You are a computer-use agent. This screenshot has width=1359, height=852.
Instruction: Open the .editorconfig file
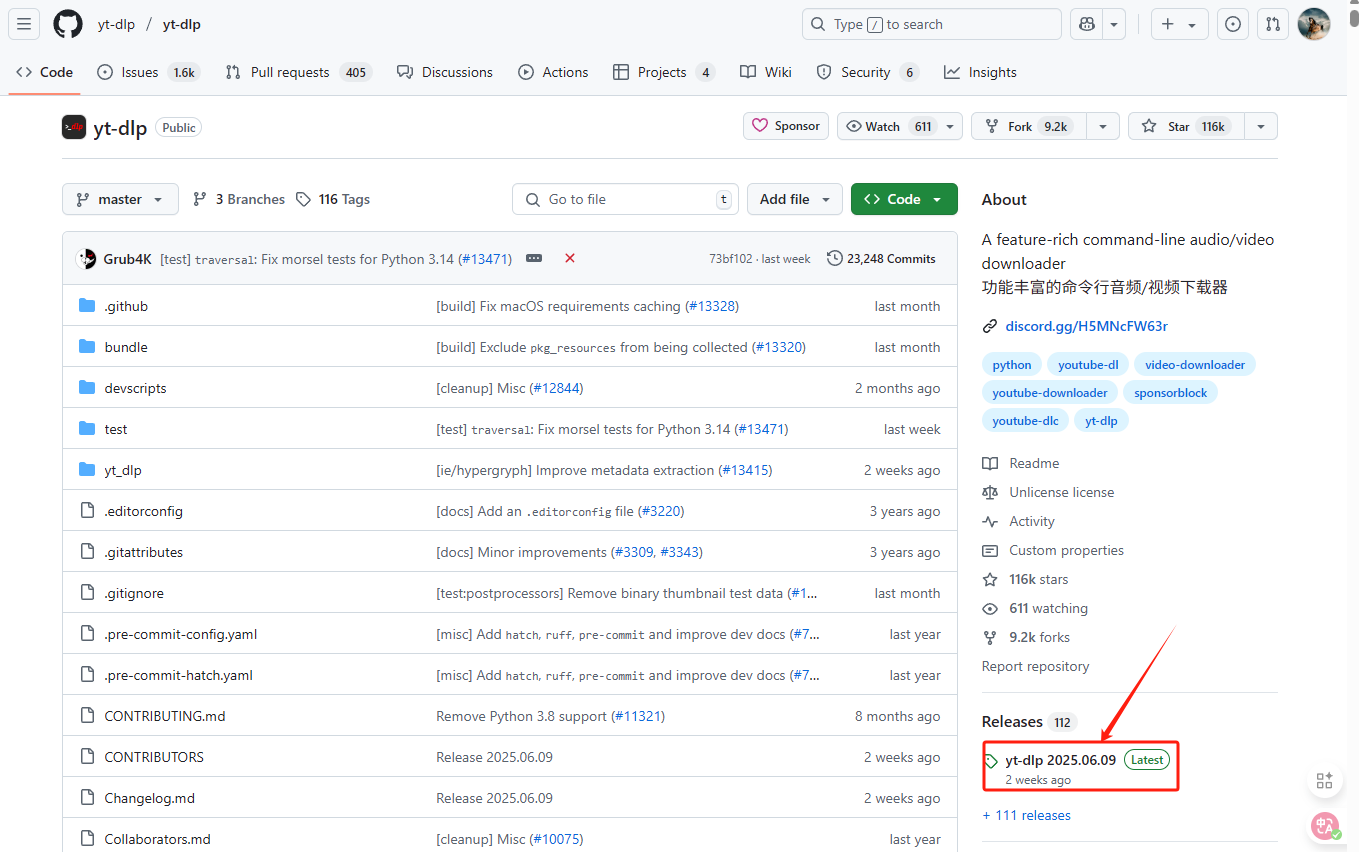pyautogui.click(x=143, y=511)
